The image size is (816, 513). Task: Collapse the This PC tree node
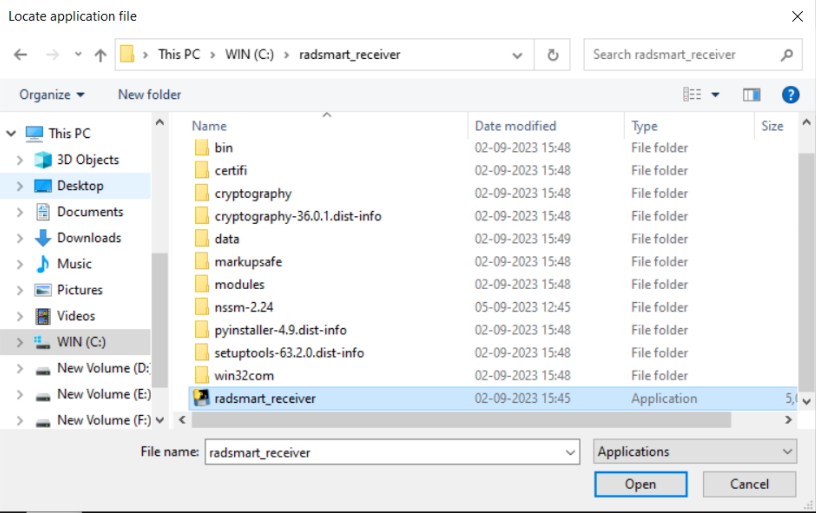coord(11,134)
